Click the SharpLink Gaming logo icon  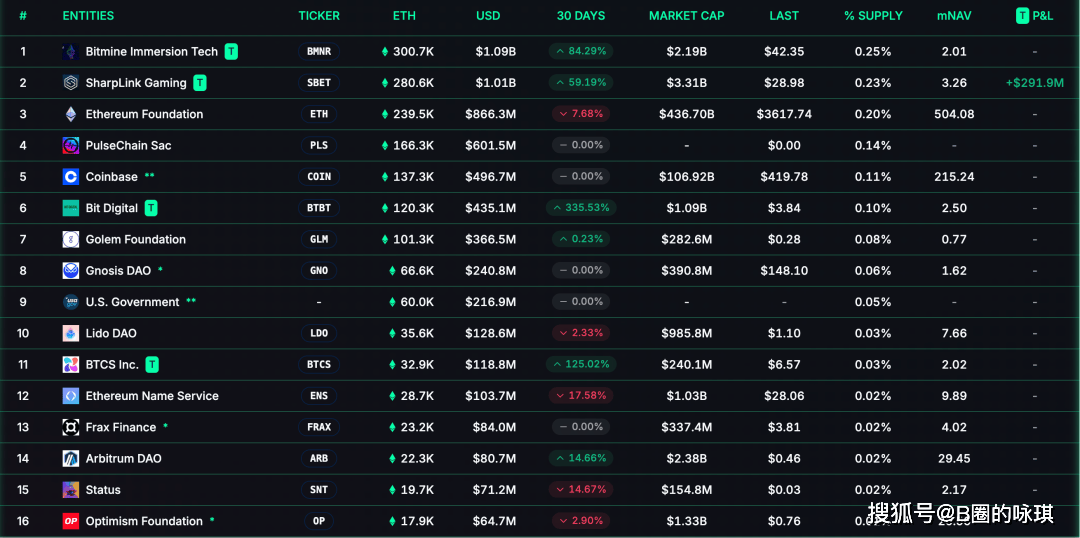(x=71, y=83)
